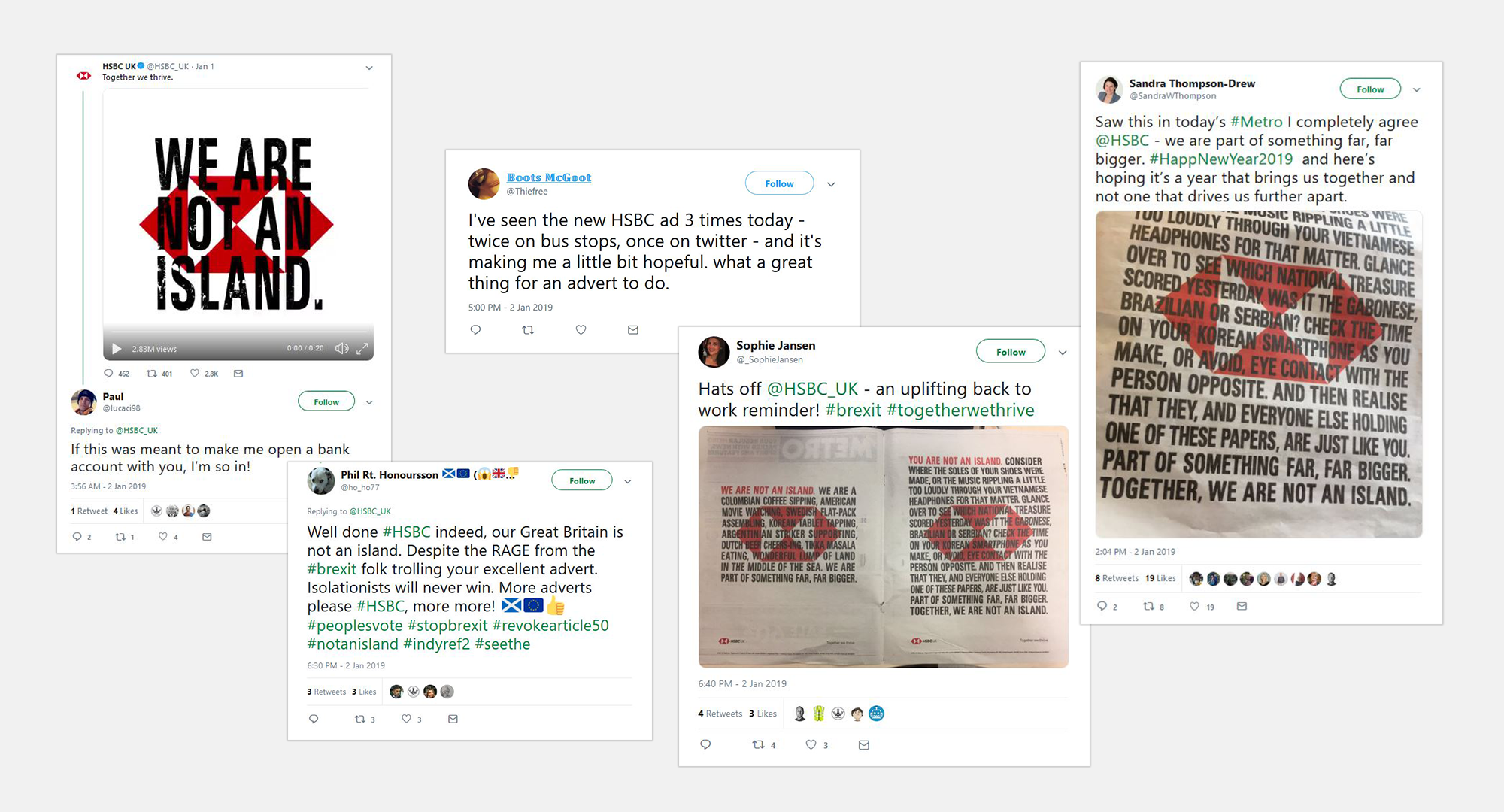Image resolution: width=1504 pixels, height=812 pixels.
Task: Follow Sandra Thompson-Drew
Action: coord(1370,89)
